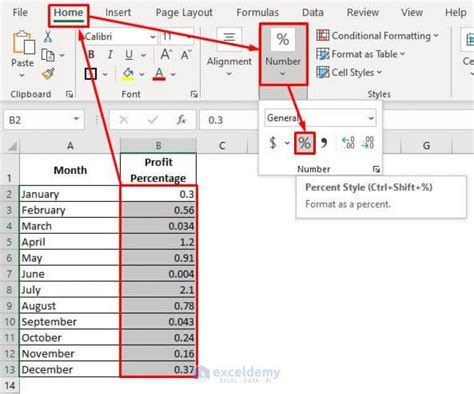Select the Format Painter brush icon
474x394 pixels.
48,73
